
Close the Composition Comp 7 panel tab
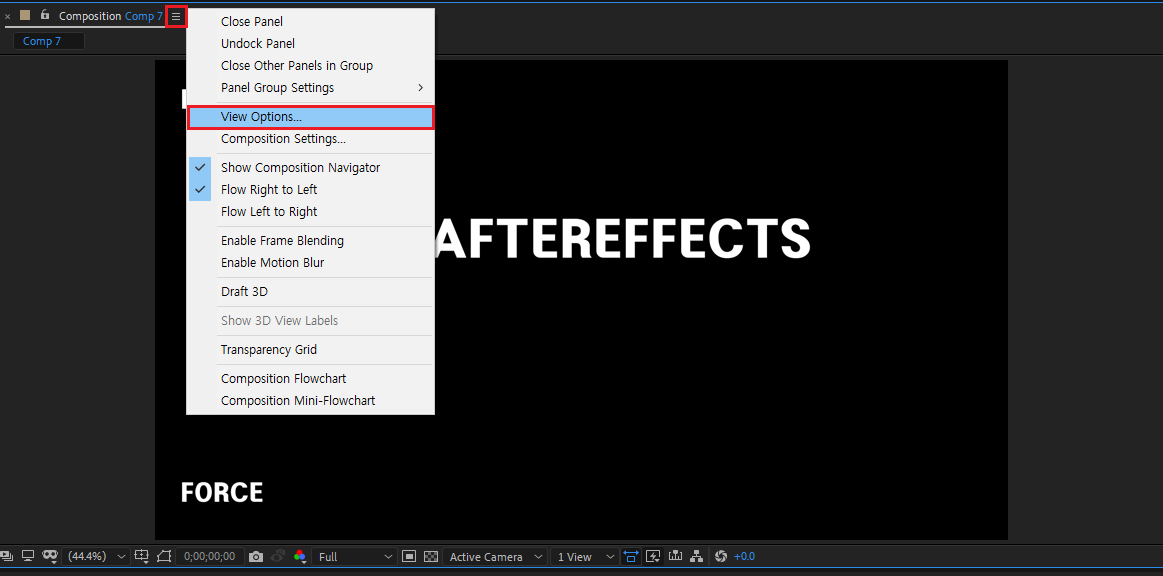point(7,16)
